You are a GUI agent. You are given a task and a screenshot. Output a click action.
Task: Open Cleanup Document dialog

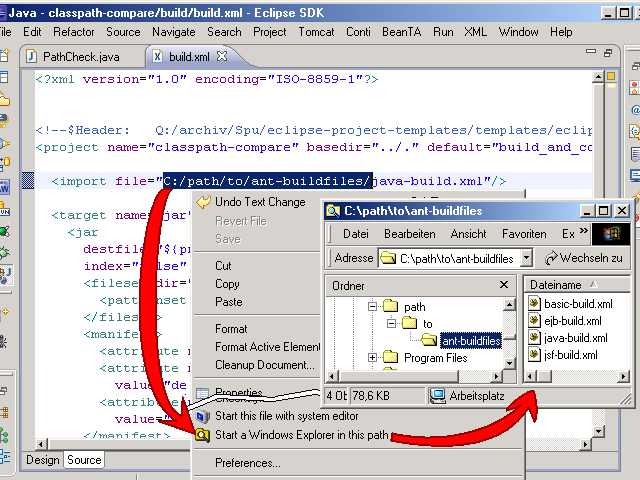point(264,365)
